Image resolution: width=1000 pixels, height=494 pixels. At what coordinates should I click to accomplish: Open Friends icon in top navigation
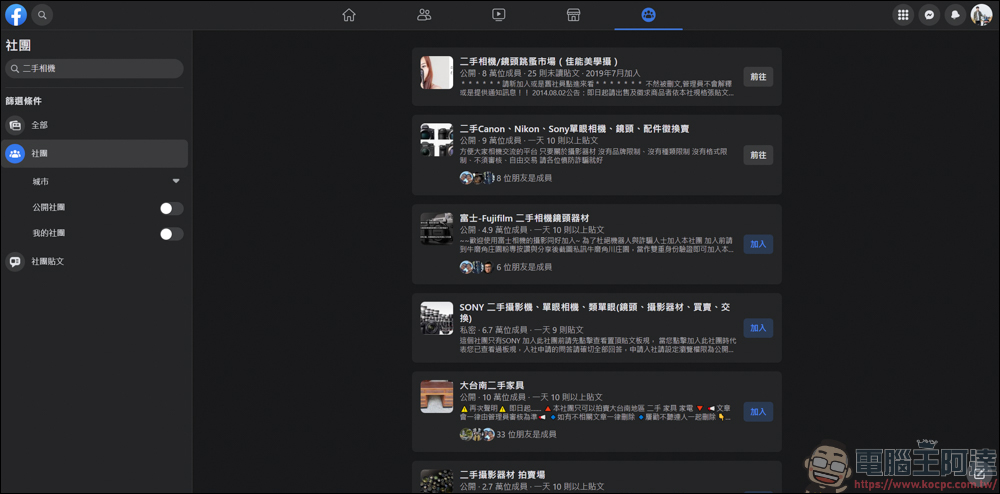[424, 15]
